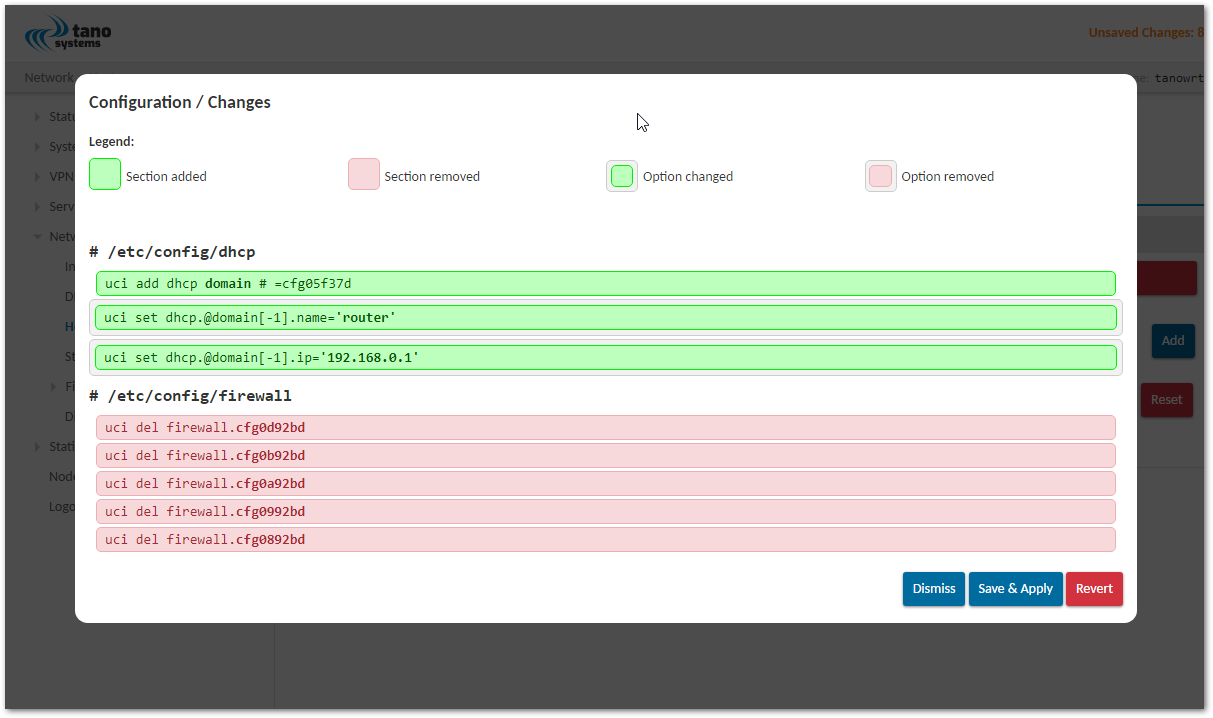Click the Tano Systems logo
The height and width of the screenshot is (718, 1213).
[68, 36]
